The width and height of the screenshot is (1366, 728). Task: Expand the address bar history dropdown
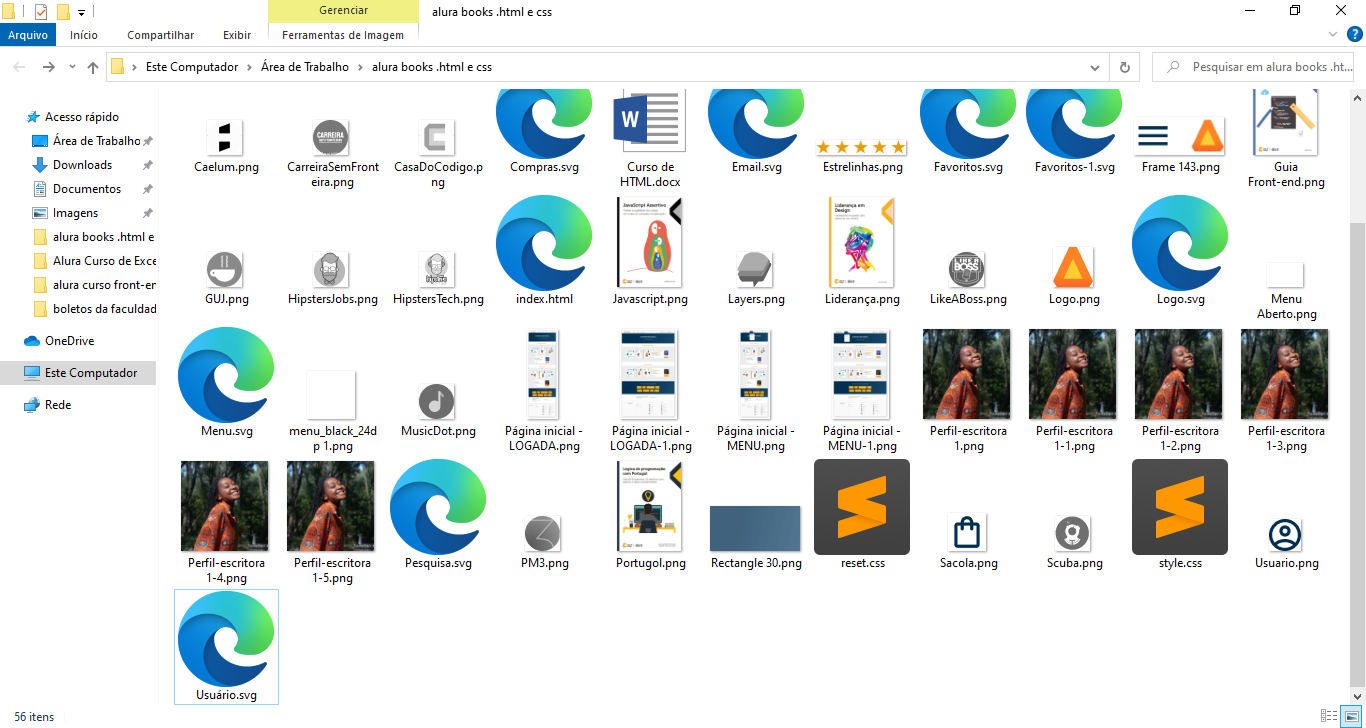(x=1094, y=67)
